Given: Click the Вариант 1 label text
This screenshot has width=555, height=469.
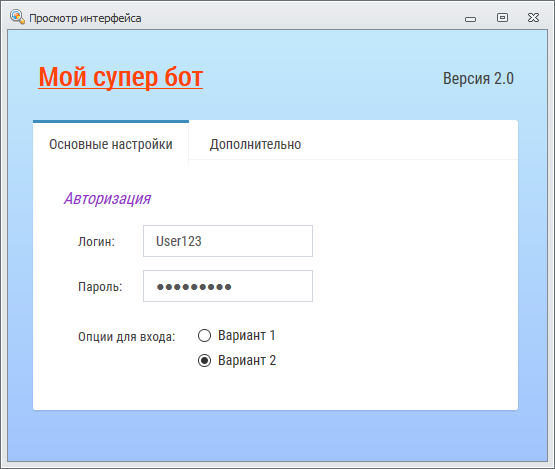Looking at the screenshot, I should click(247, 335).
